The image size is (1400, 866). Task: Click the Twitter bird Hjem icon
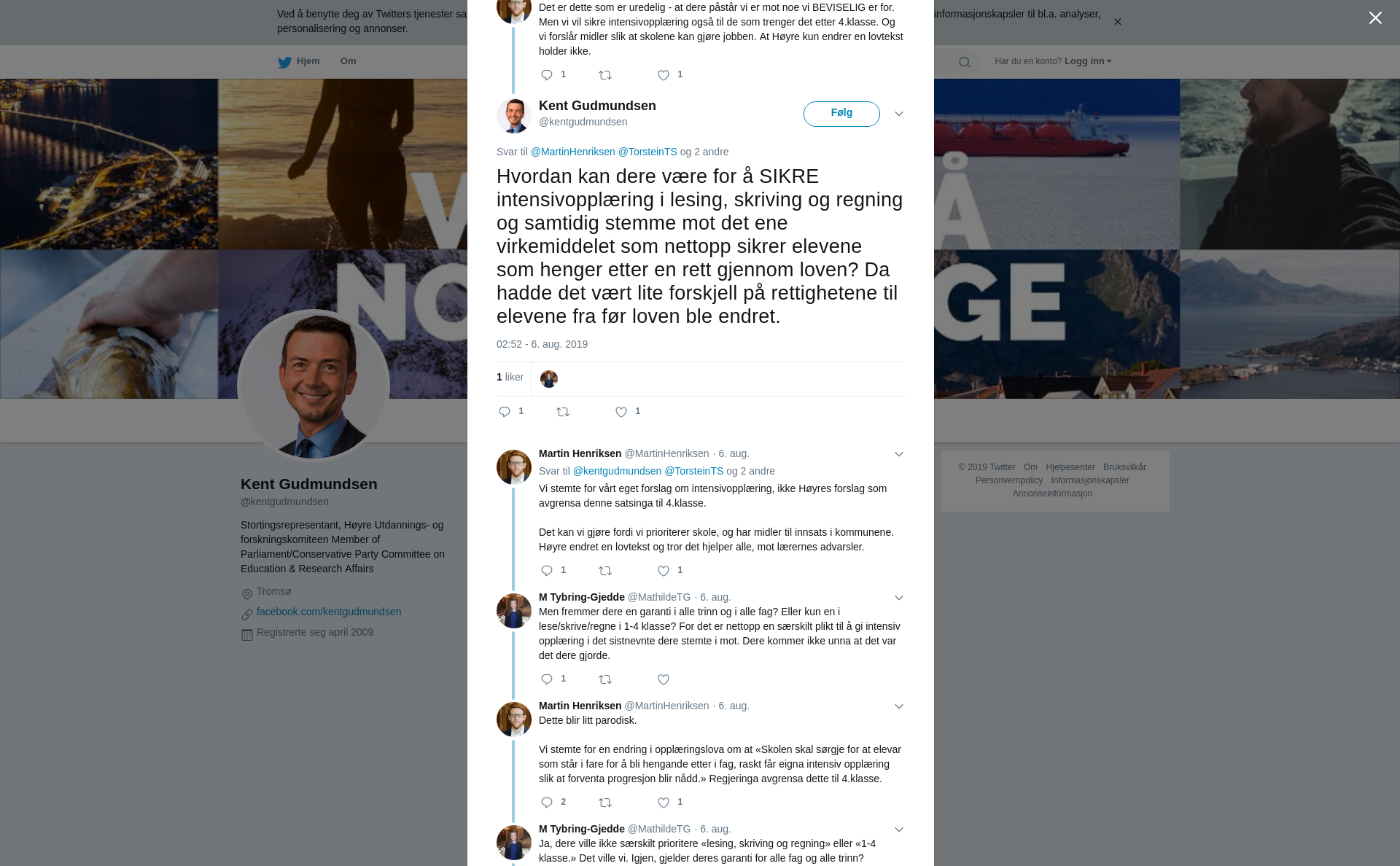coord(284,62)
